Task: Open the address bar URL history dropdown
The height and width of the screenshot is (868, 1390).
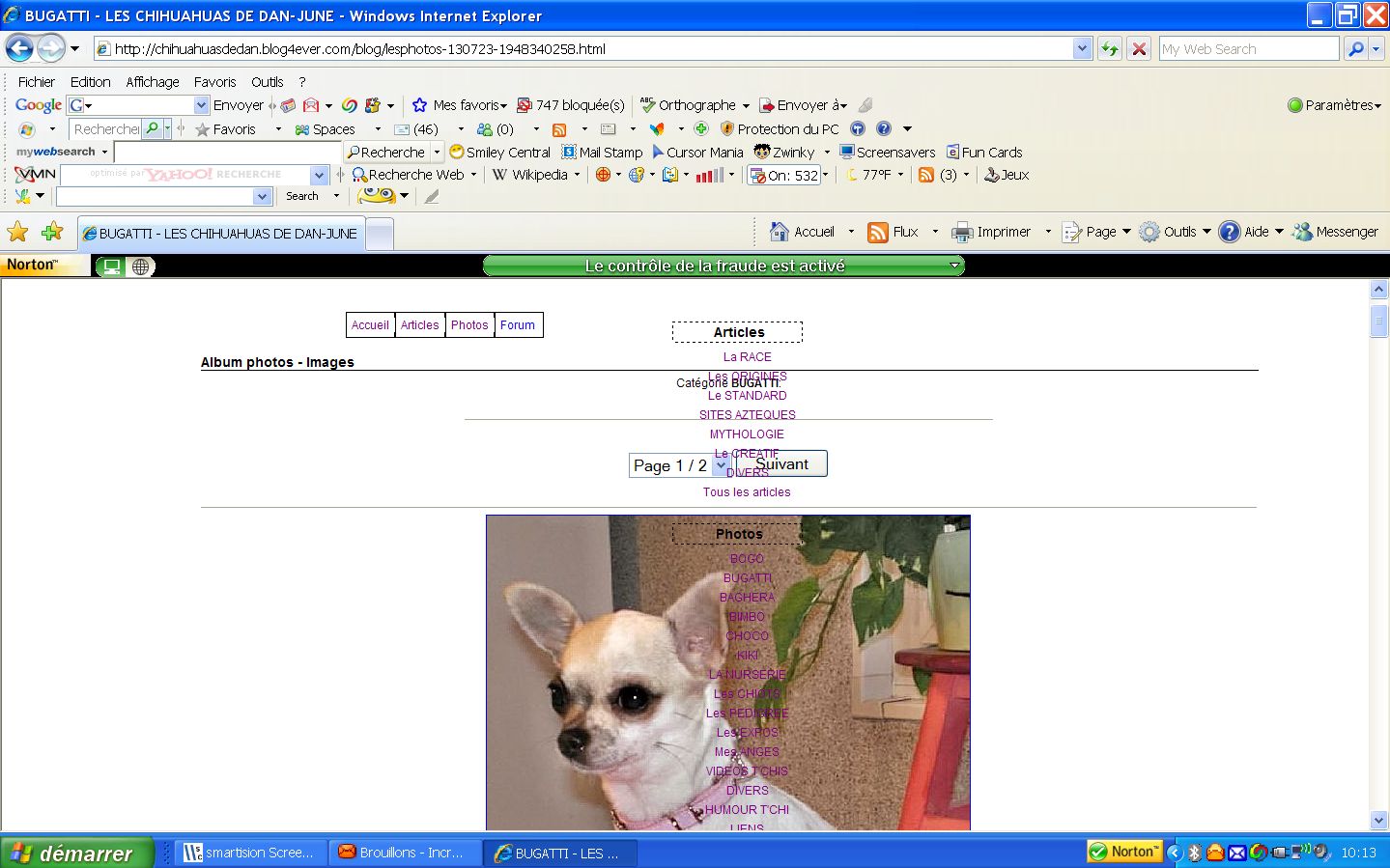Action: [1082, 49]
